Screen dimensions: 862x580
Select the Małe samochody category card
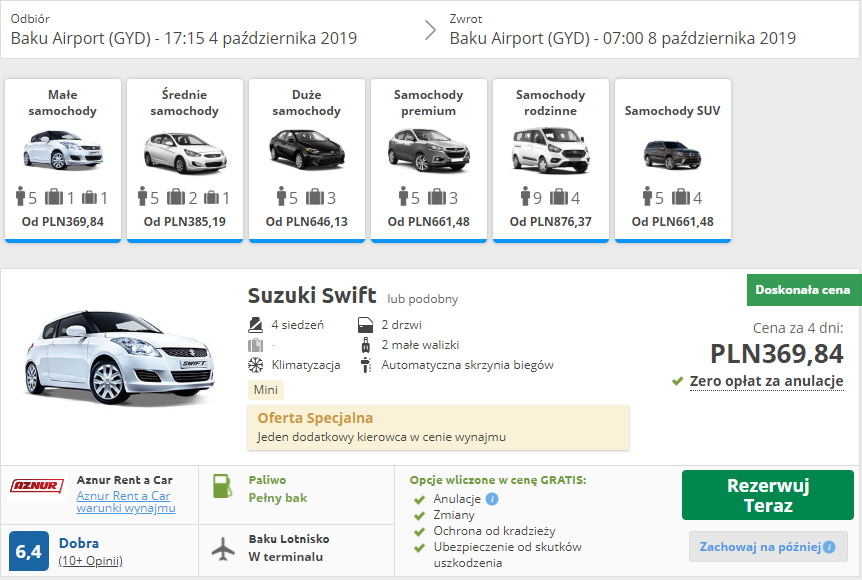point(63,160)
